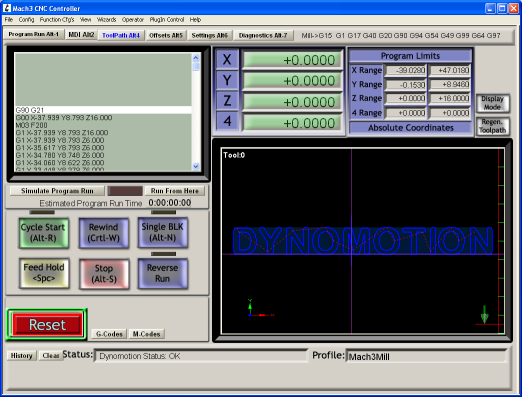This screenshot has width=522, height=397.
Task: Click the X axis zero button
Action: (x=227, y=60)
